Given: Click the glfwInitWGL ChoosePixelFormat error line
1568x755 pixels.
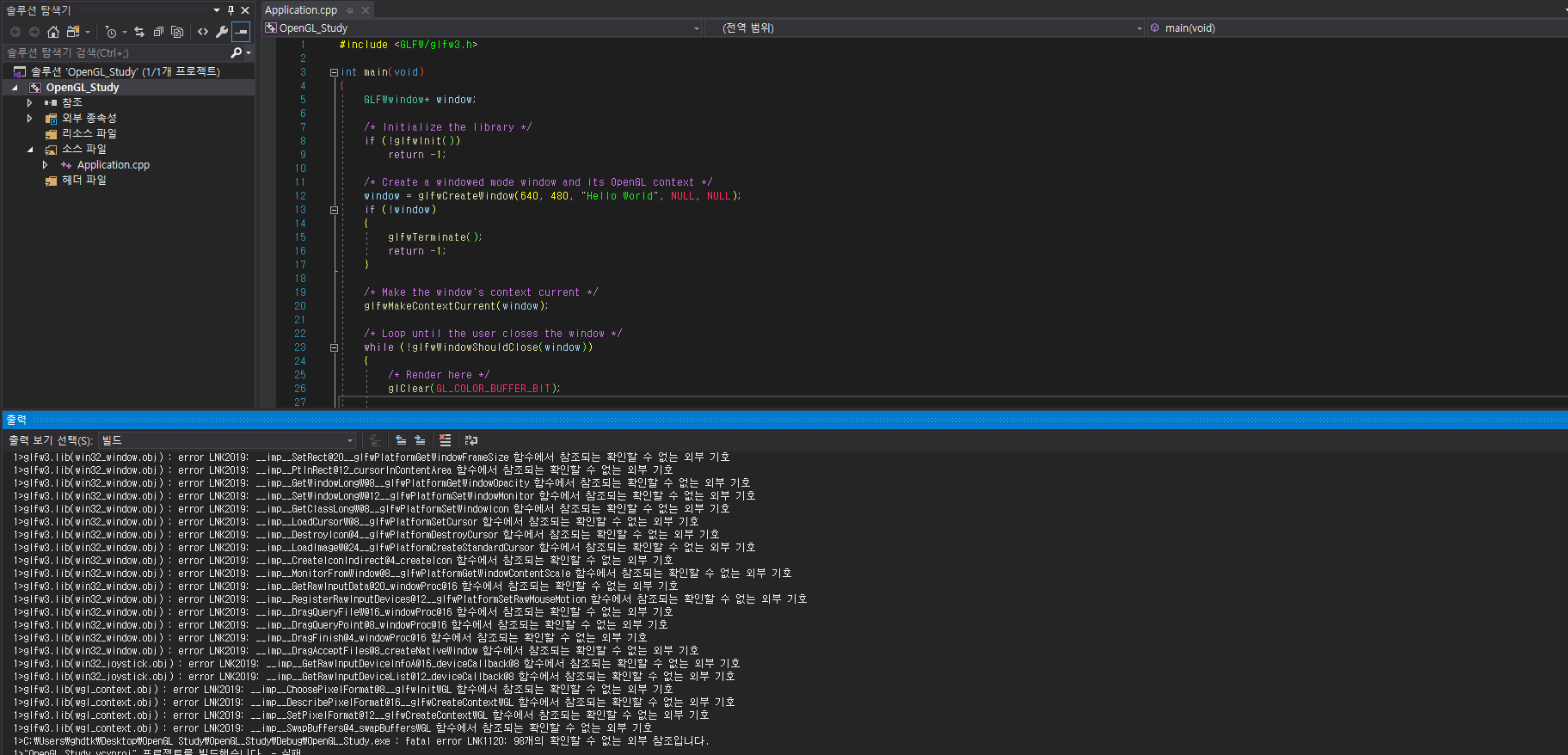Looking at the screenshot, I should [x=343, y=690].
